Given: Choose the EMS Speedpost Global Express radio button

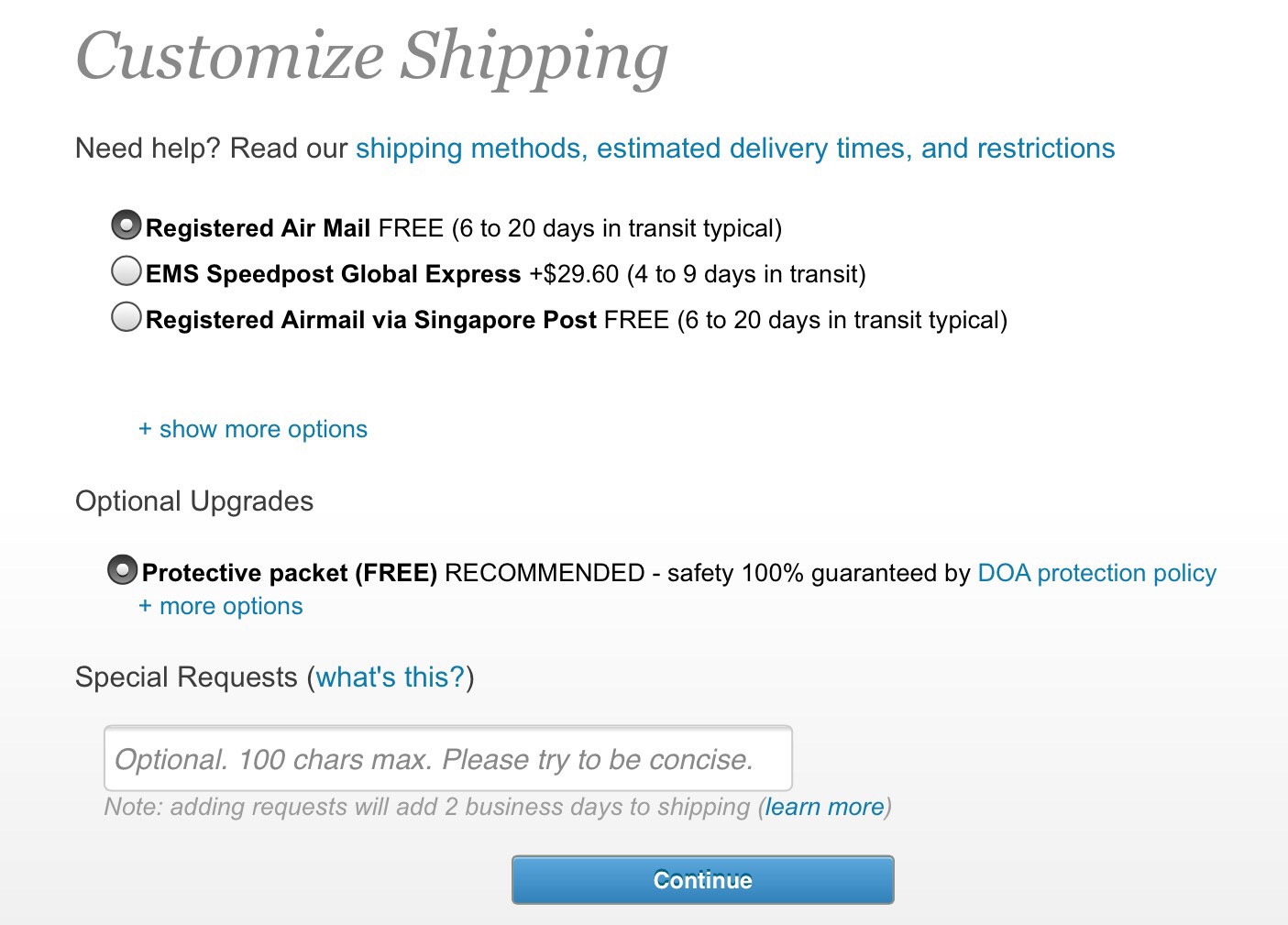Looking at the screenshot, I should click(126, 270).
